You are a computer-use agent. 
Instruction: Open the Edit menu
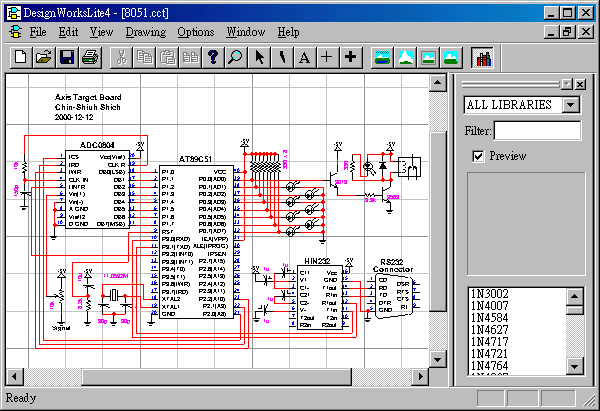(x=68, y=32)
